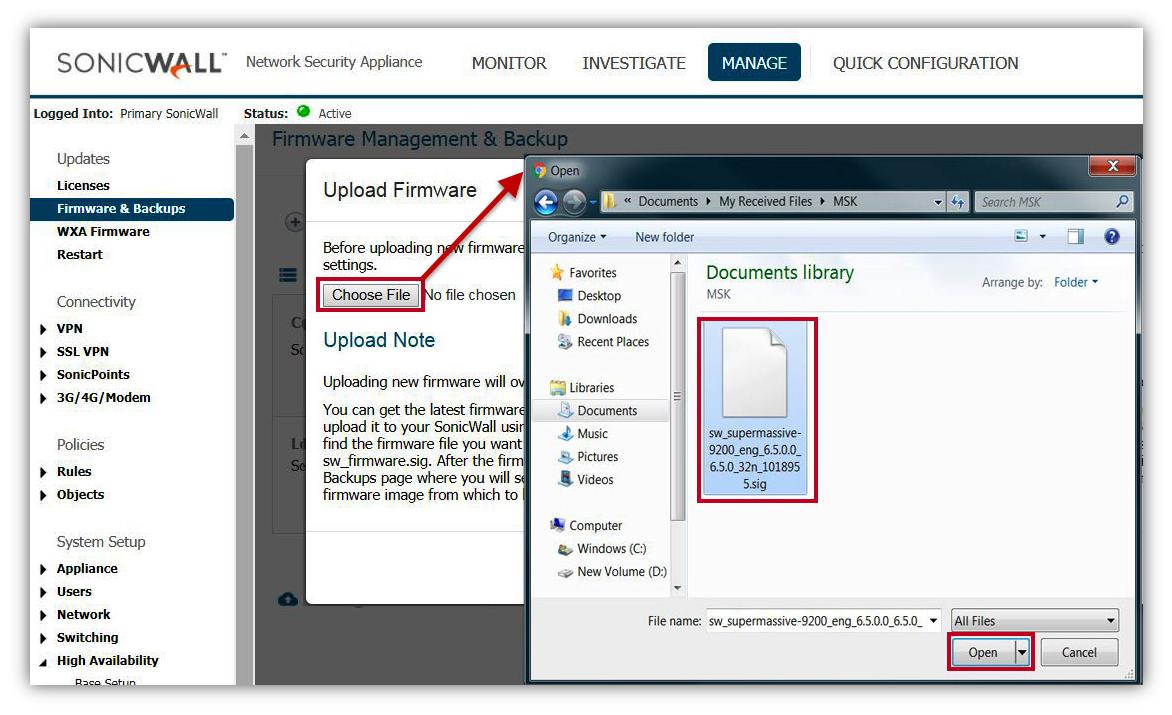
Task: Open Downloads folder in navigation pane
Action: 606,319
